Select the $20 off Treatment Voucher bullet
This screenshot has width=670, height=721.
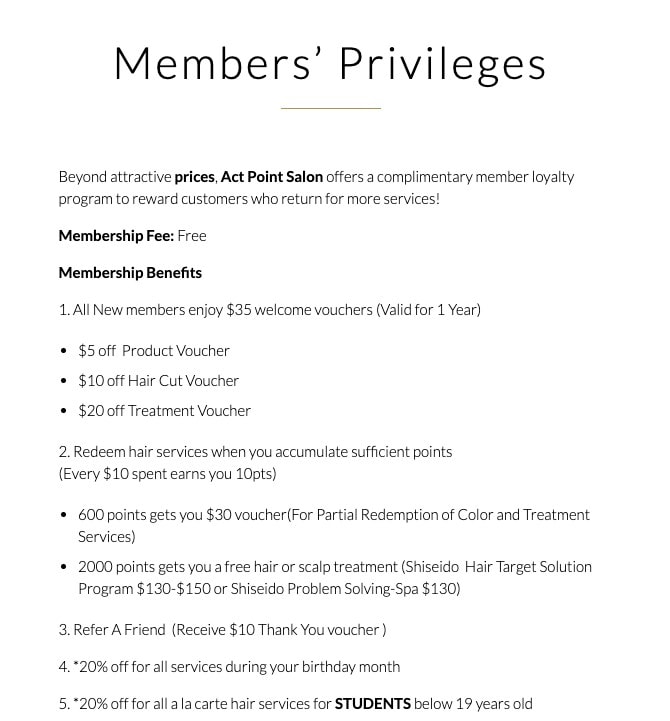tap(165, 411)
